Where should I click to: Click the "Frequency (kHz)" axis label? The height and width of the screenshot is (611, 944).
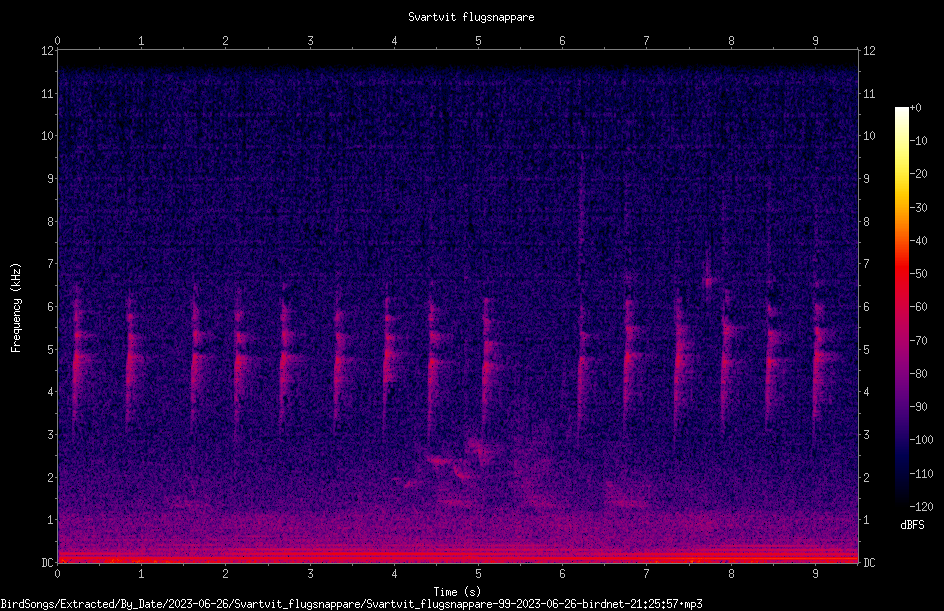16,308
